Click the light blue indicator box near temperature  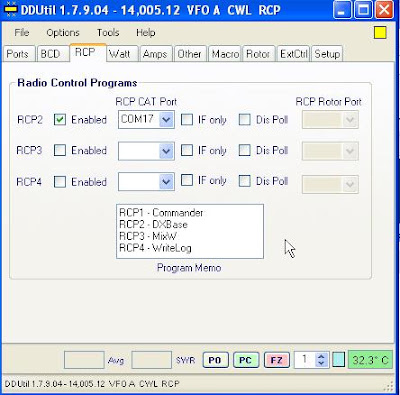(x=339, y=360)
